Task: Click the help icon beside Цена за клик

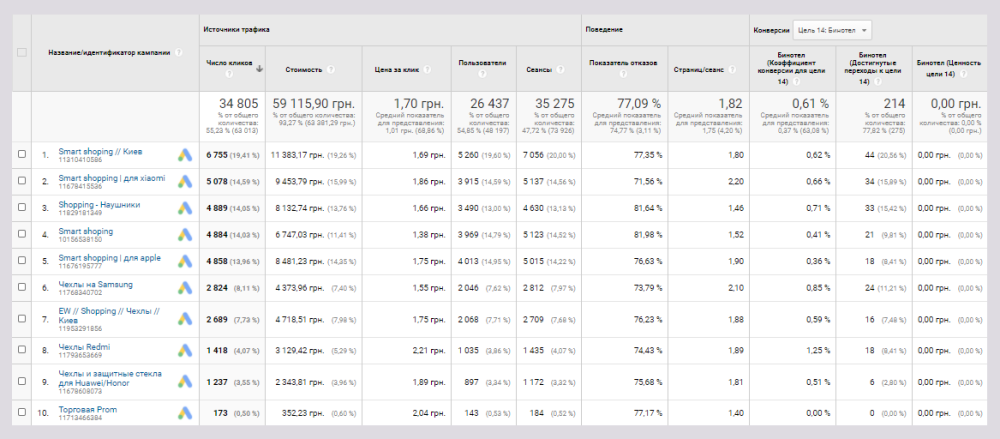Action: [429, 70]
